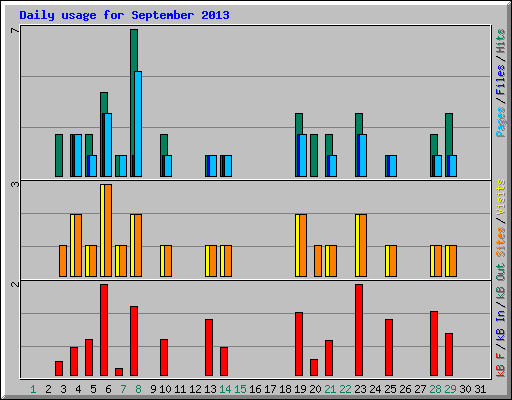Click the red kB bar for day 13
Screen dimensions: 512x400
209,348
